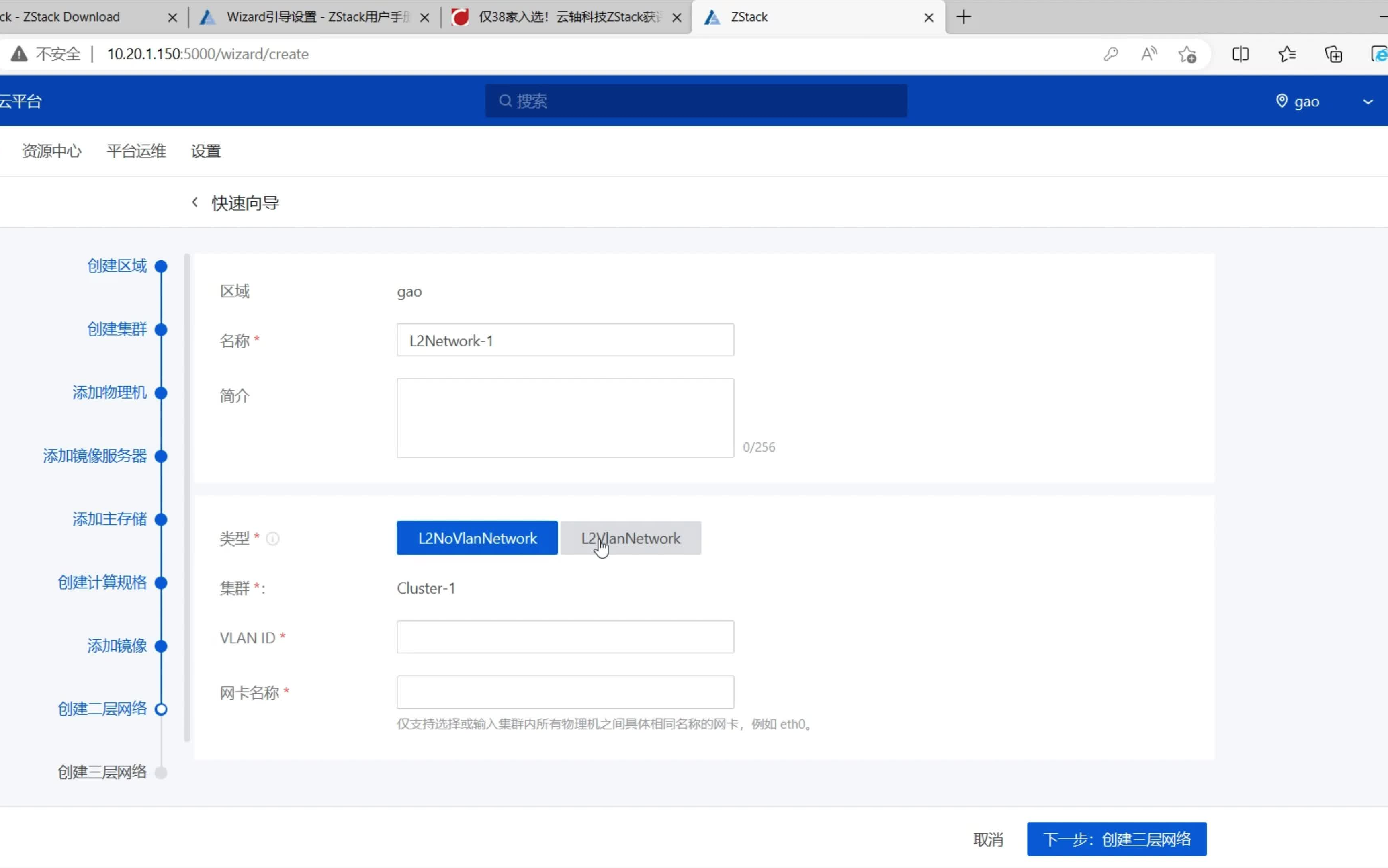Screen dimensions: 1388x868
Task: Select the L2VlanNetwork type option
Action: [x=630, y=538]
